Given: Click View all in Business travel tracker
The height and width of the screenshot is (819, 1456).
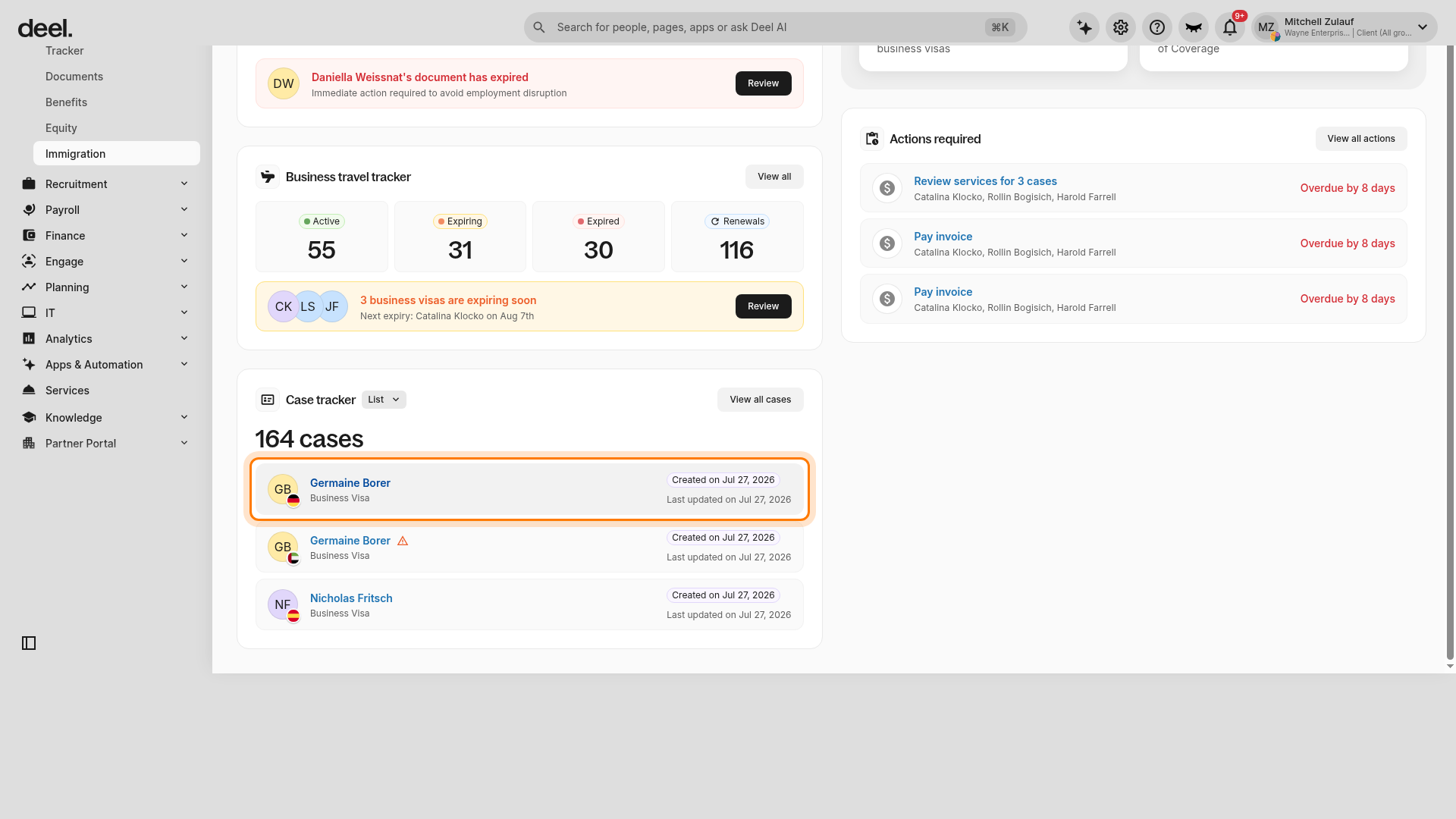Looking at the screenshot, I should point(774,177).
